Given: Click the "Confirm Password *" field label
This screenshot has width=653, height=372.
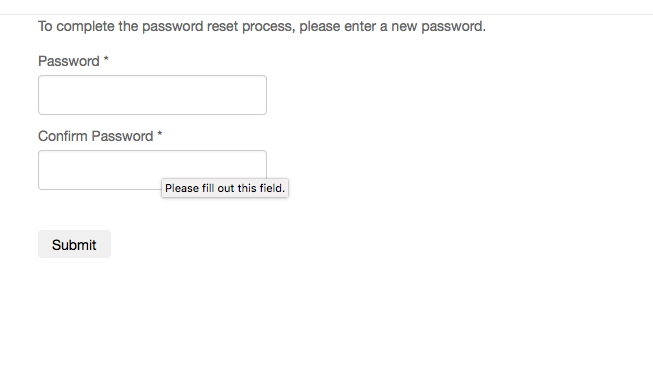Looking at the screenshot, I should [x=100, y=136].
